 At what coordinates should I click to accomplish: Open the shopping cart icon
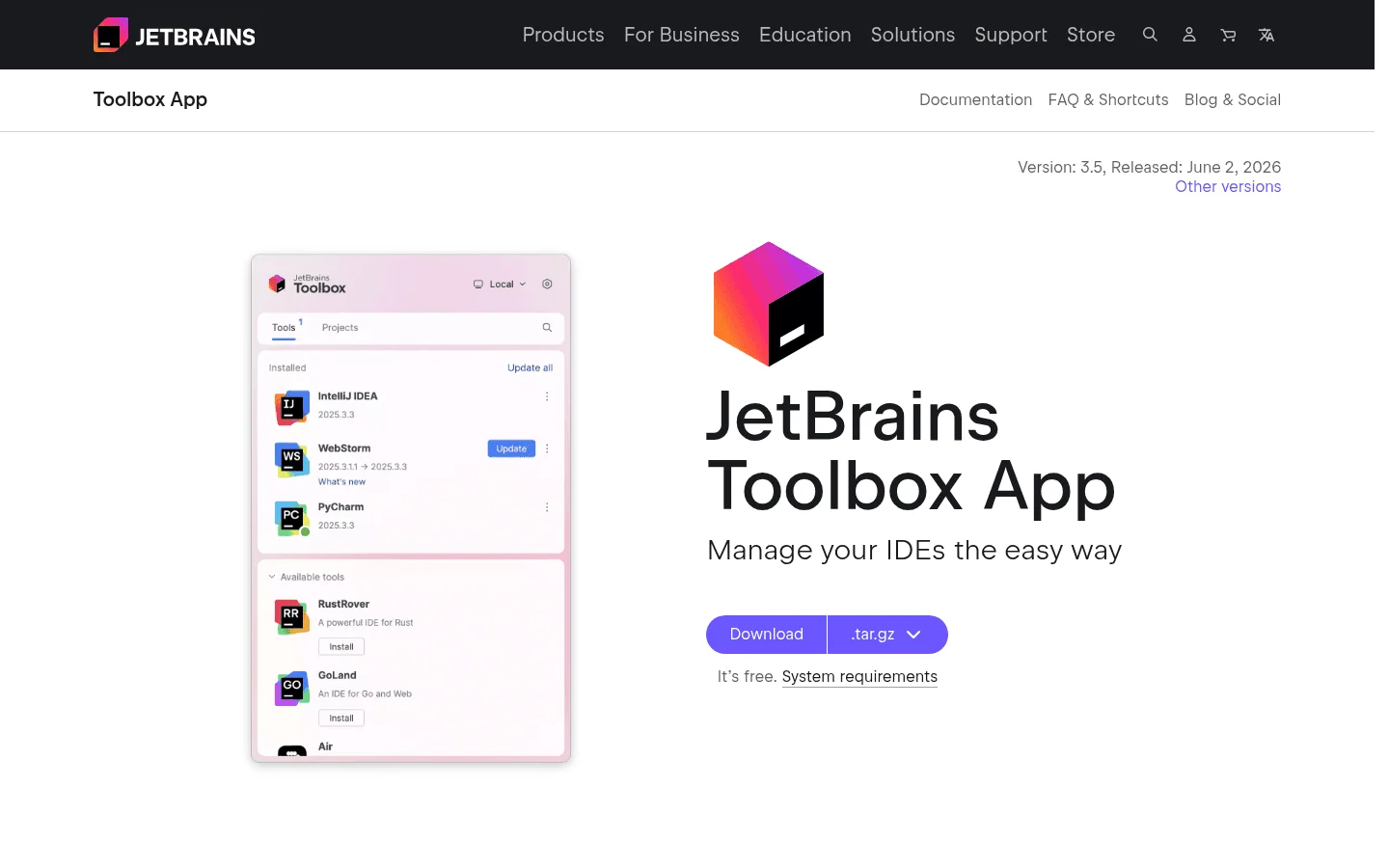point(1228,35)
